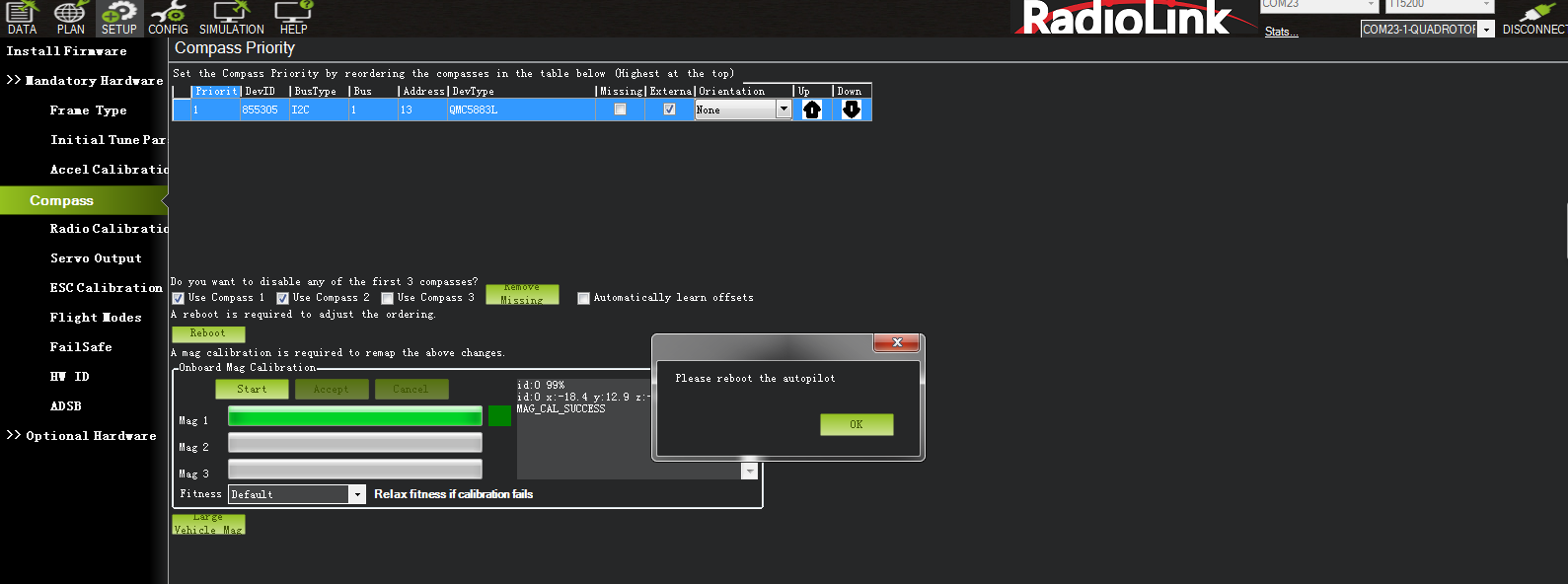This screenshot has height=584, width=1568.
Task: Toggle Automatically learn offsets checkbox
Action: (583, 298)
